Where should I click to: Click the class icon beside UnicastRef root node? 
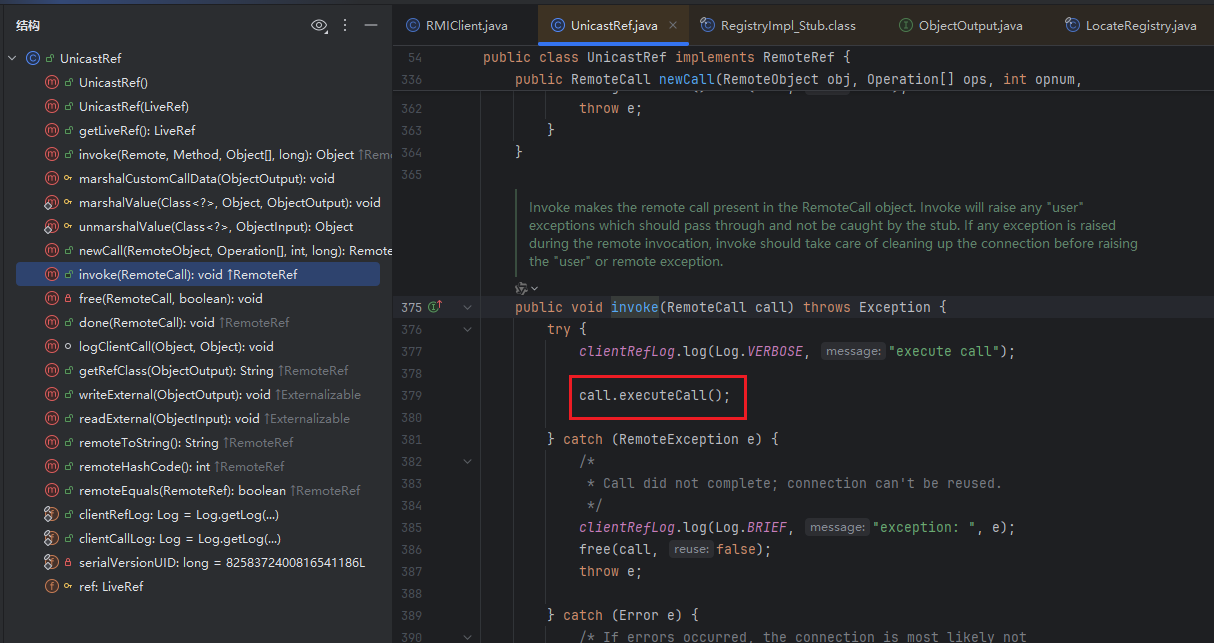click(x=32, y=59)
